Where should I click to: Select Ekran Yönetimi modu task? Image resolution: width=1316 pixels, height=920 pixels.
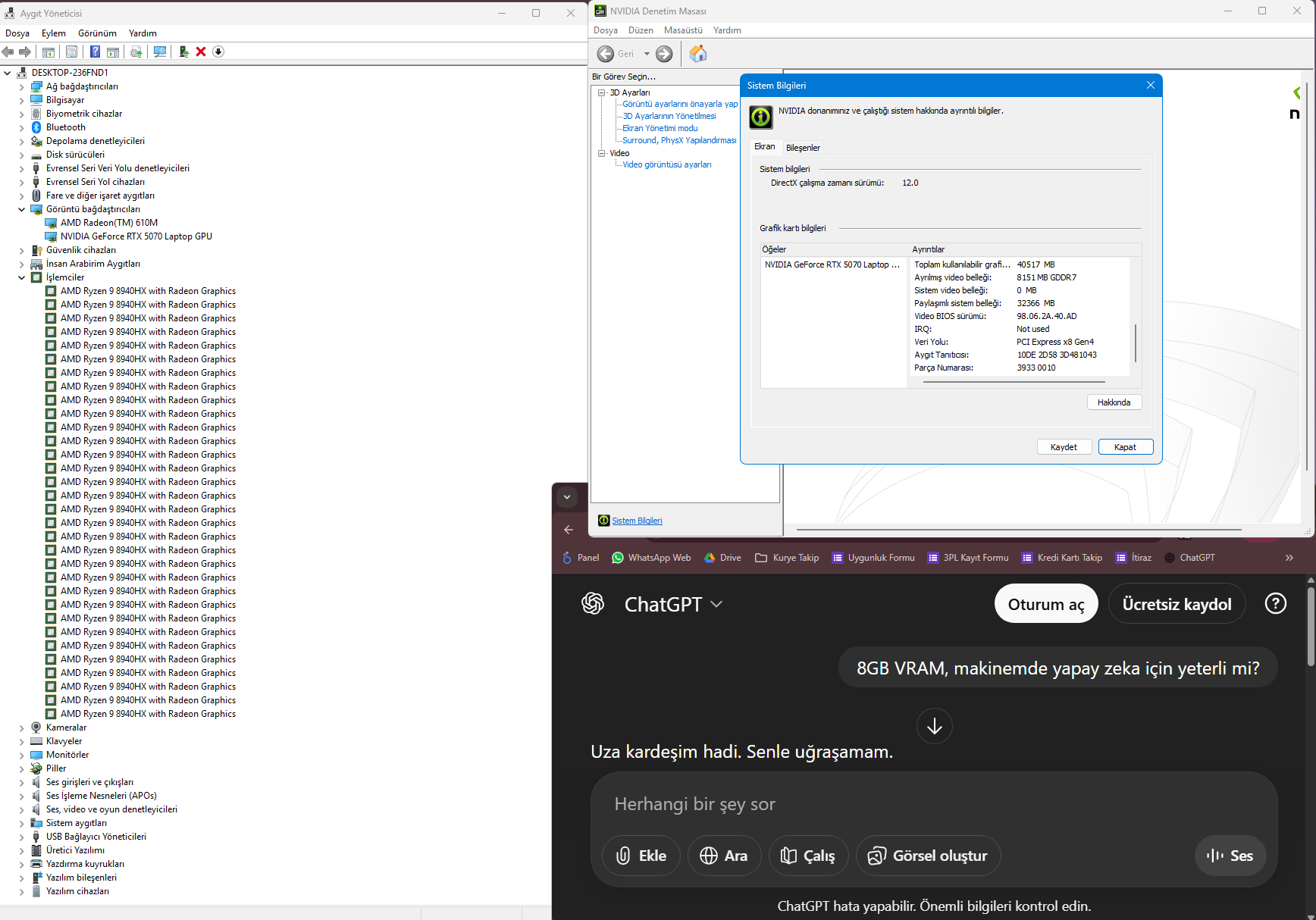coord(660,128)
